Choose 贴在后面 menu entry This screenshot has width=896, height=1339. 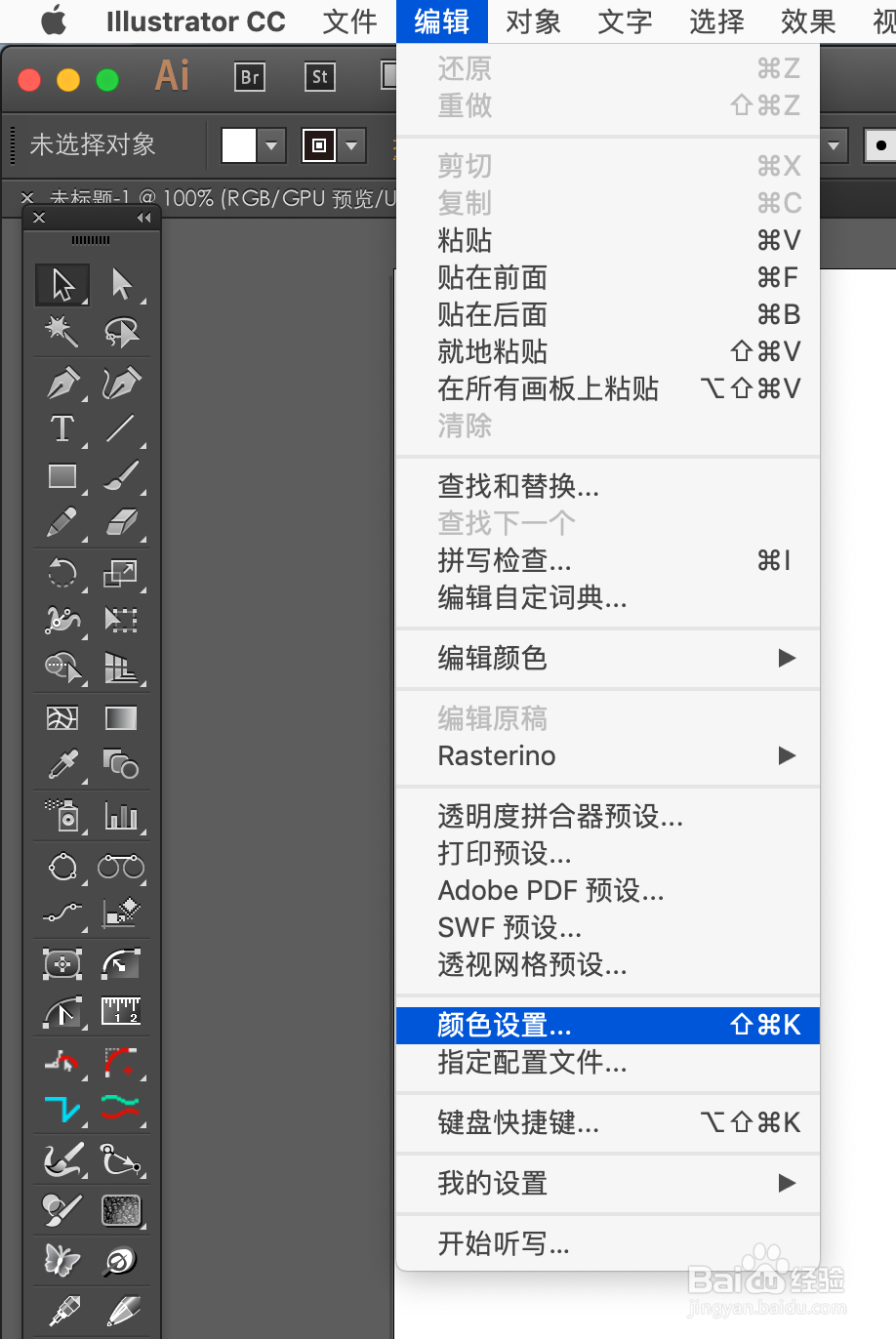[608, 314]
